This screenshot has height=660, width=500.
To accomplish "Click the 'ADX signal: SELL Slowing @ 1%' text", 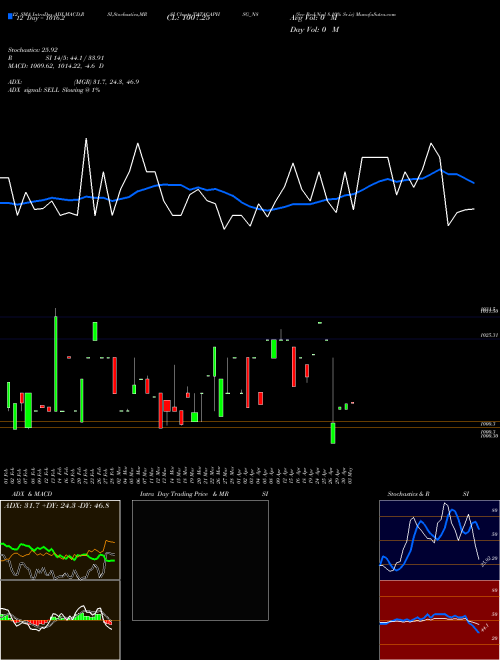I will (54, 90).
